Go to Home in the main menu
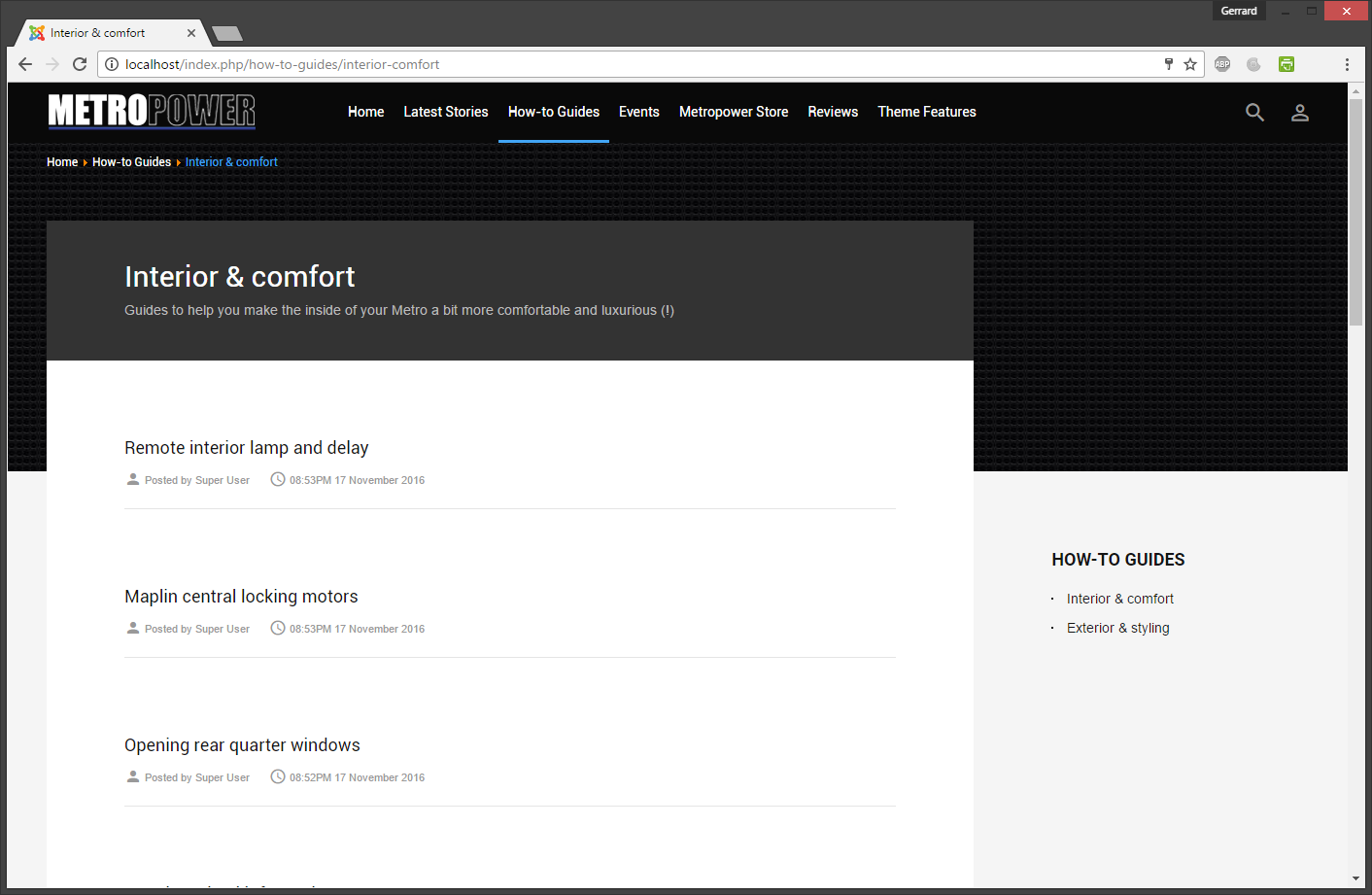The image size is (1372, 895). pyautogui.click(x=366, y=112)
